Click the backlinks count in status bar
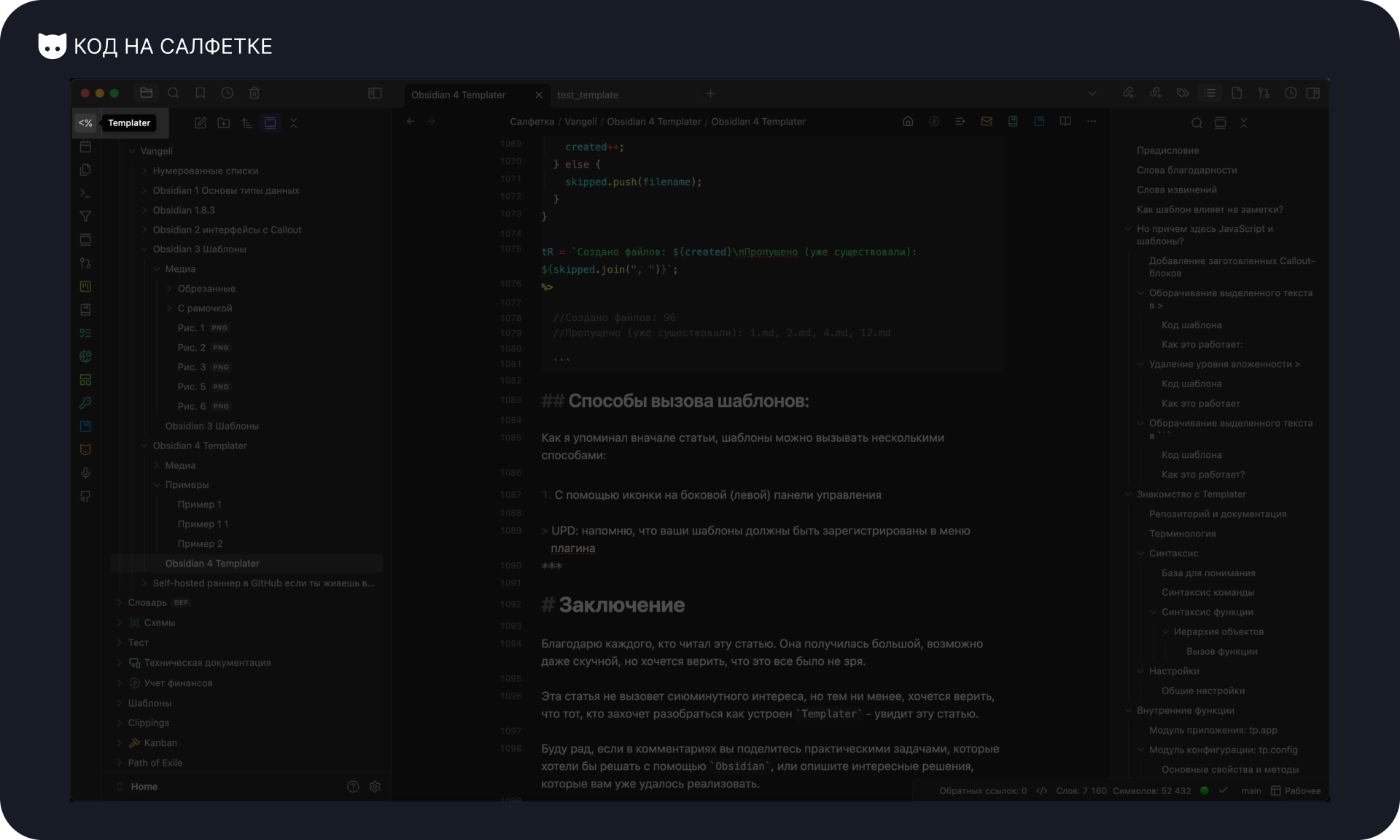The height and width of the screenshot is (840, 1400). [983, 790]
